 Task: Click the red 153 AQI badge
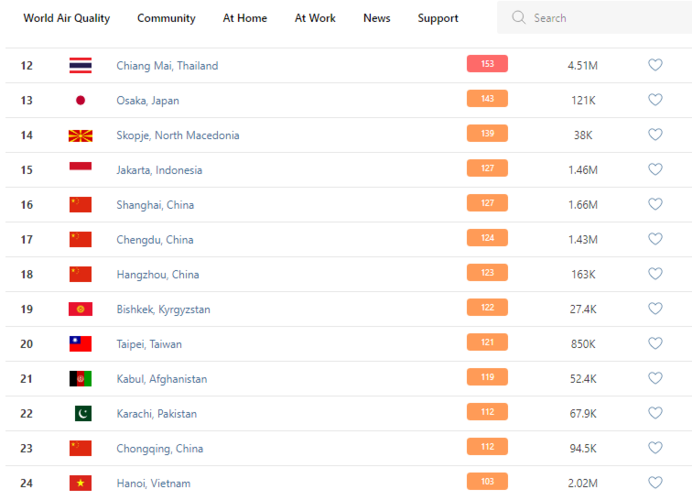487,64
